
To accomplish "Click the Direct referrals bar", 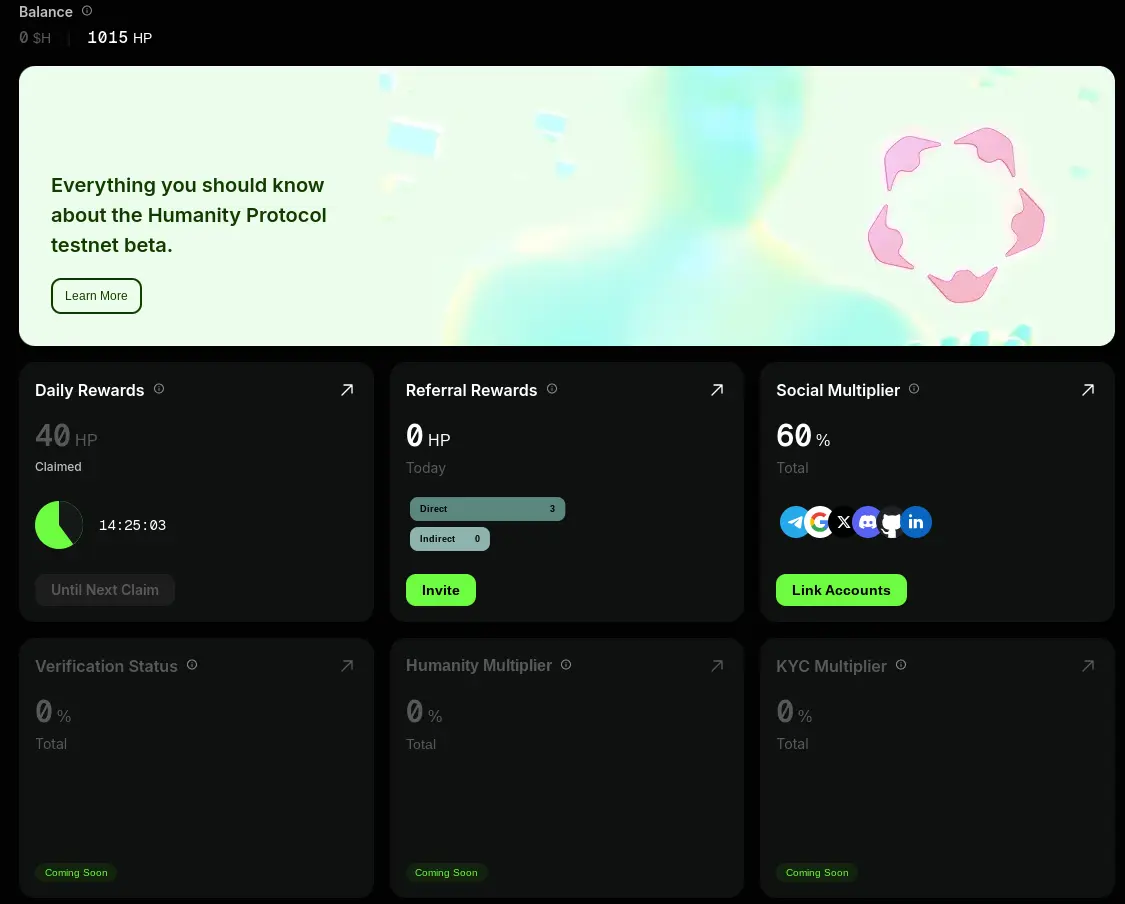I will click(x=487, y=509).
